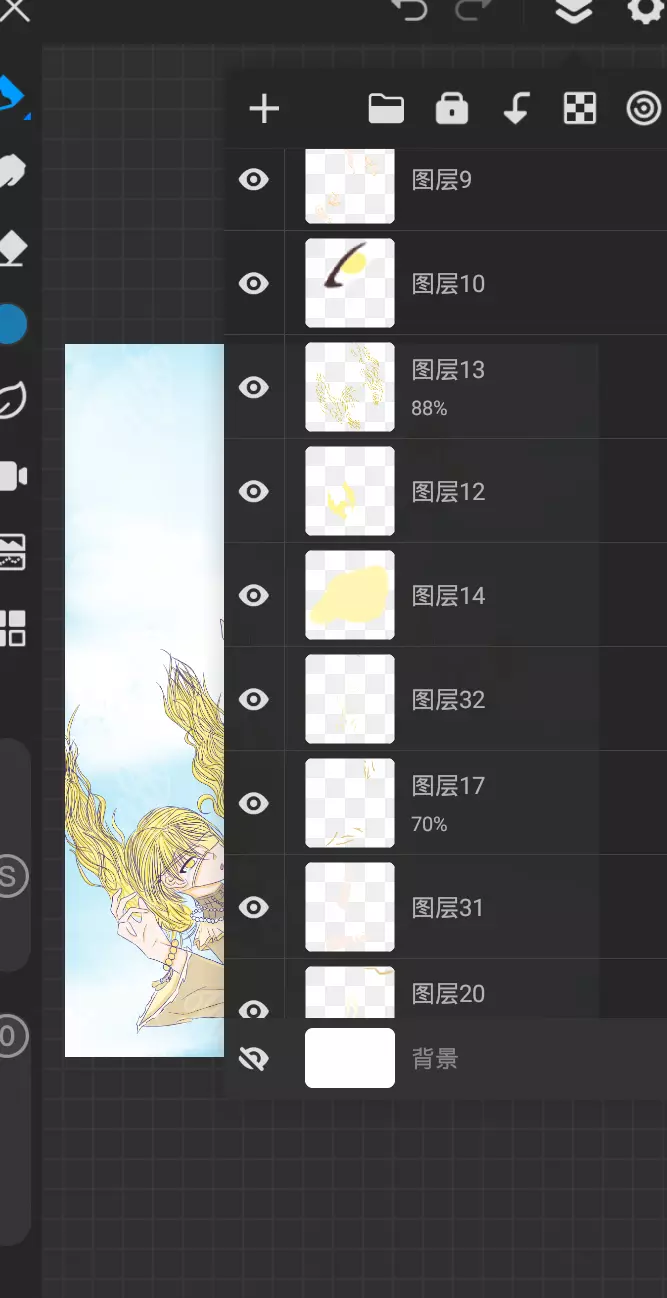Click the merge down arrow icon
The image size is (667, 1298).
tap(516, 108)
